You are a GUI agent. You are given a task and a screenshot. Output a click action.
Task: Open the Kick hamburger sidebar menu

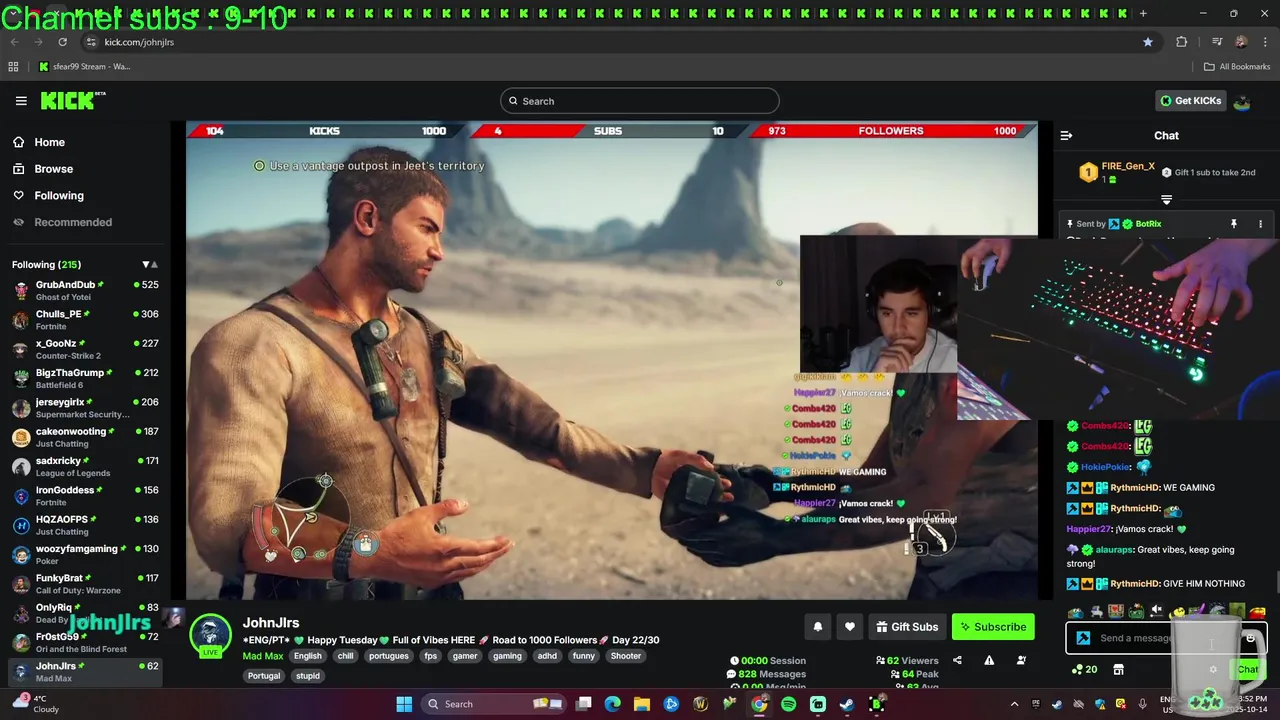[x=21, y=101]
